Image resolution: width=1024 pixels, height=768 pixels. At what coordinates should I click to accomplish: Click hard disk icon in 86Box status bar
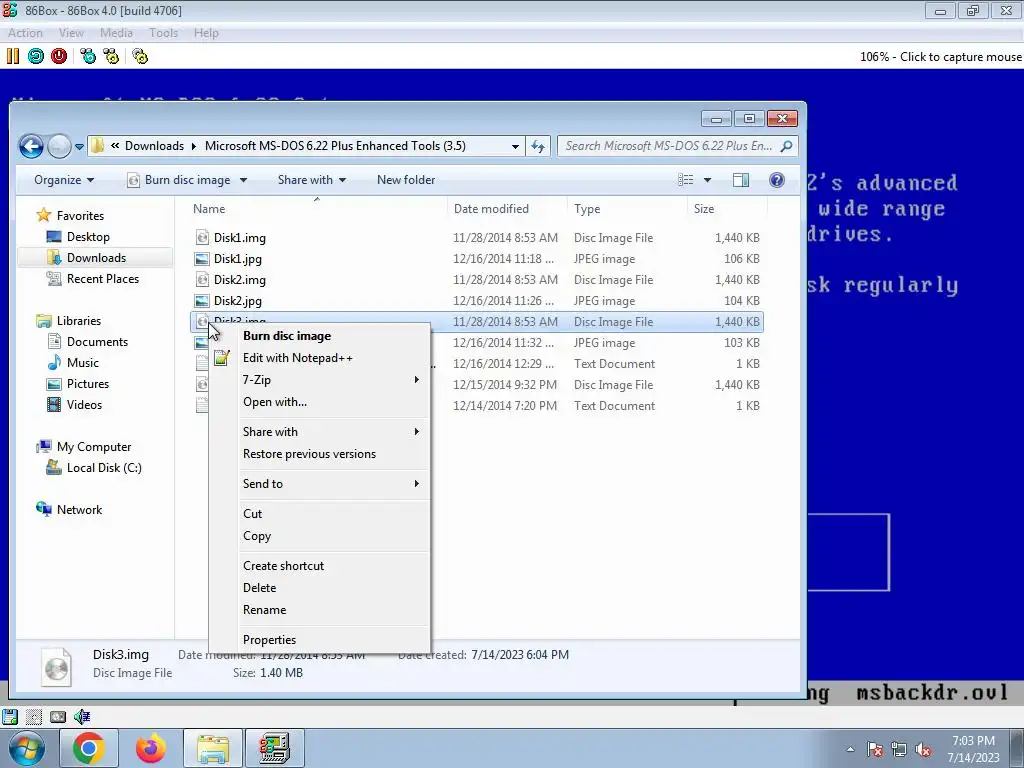57,716
